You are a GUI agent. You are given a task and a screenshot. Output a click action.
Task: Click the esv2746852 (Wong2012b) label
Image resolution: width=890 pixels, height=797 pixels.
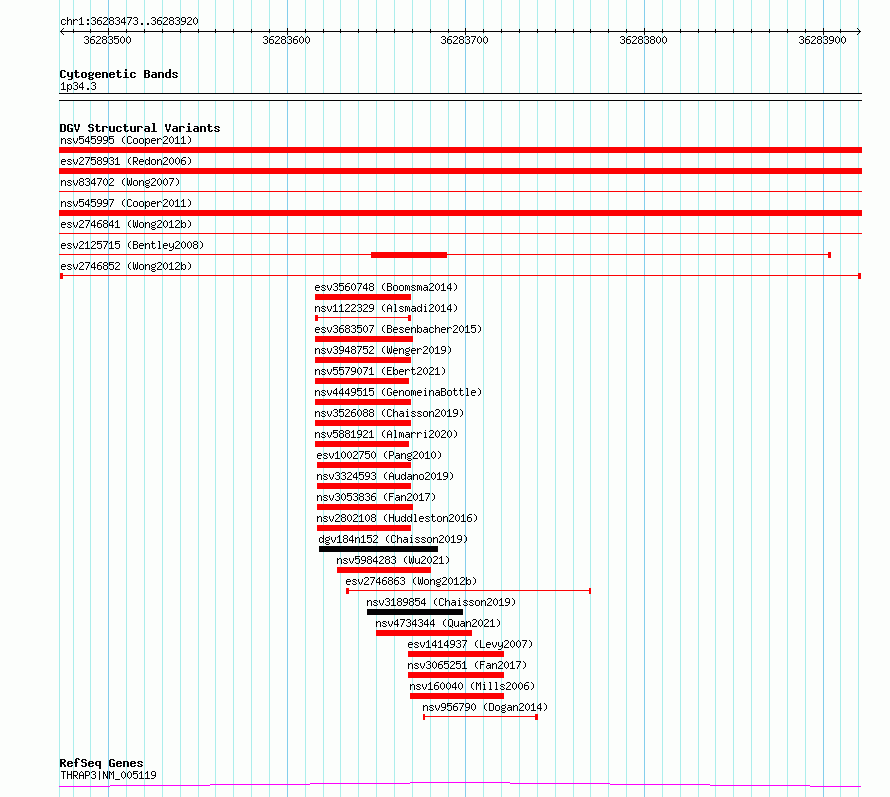[126, 266]
